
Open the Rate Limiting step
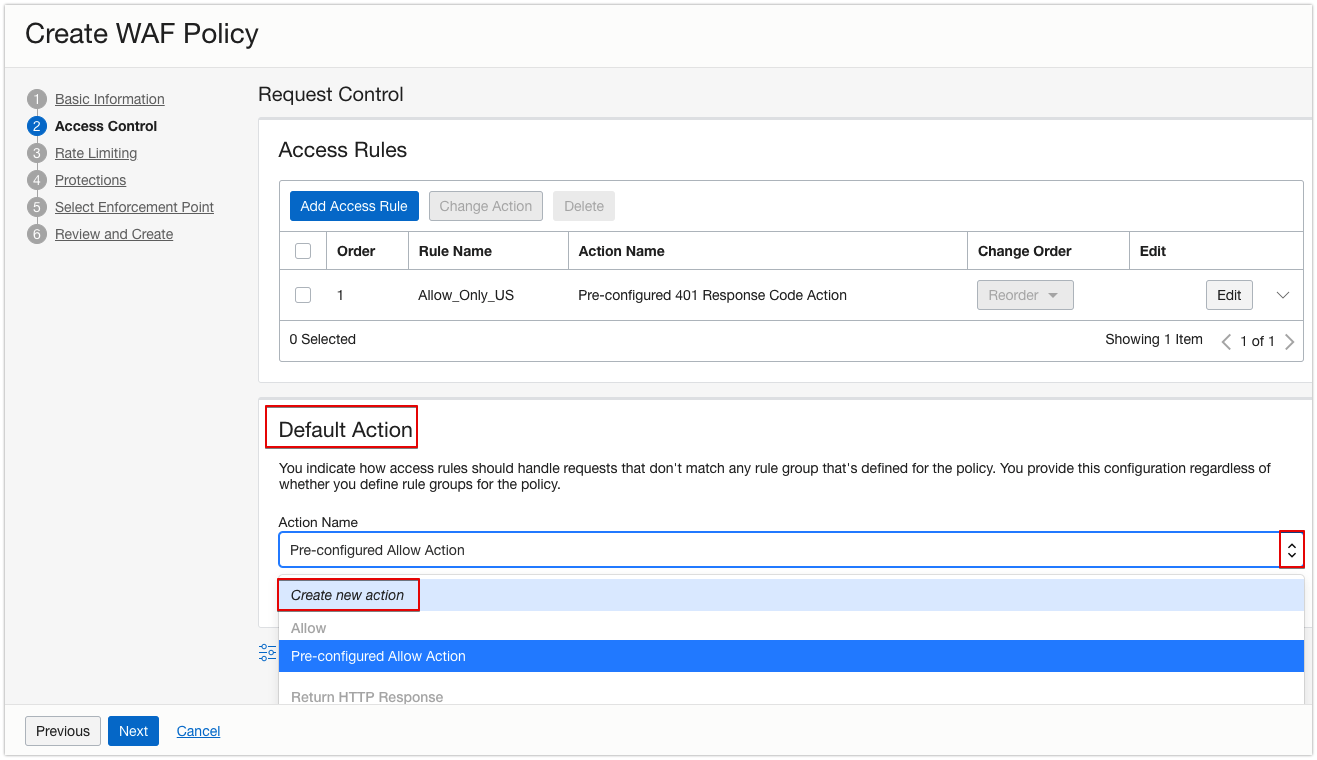(95, 153)
